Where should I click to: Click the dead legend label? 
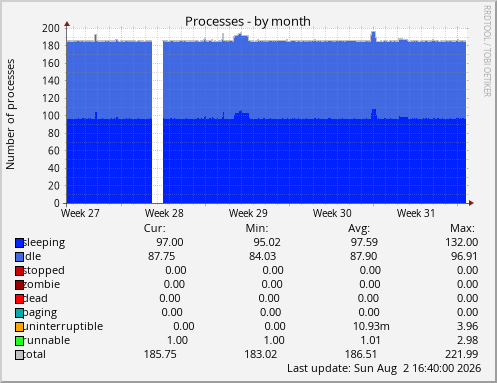pyautogui.click(x=36, y=298)
